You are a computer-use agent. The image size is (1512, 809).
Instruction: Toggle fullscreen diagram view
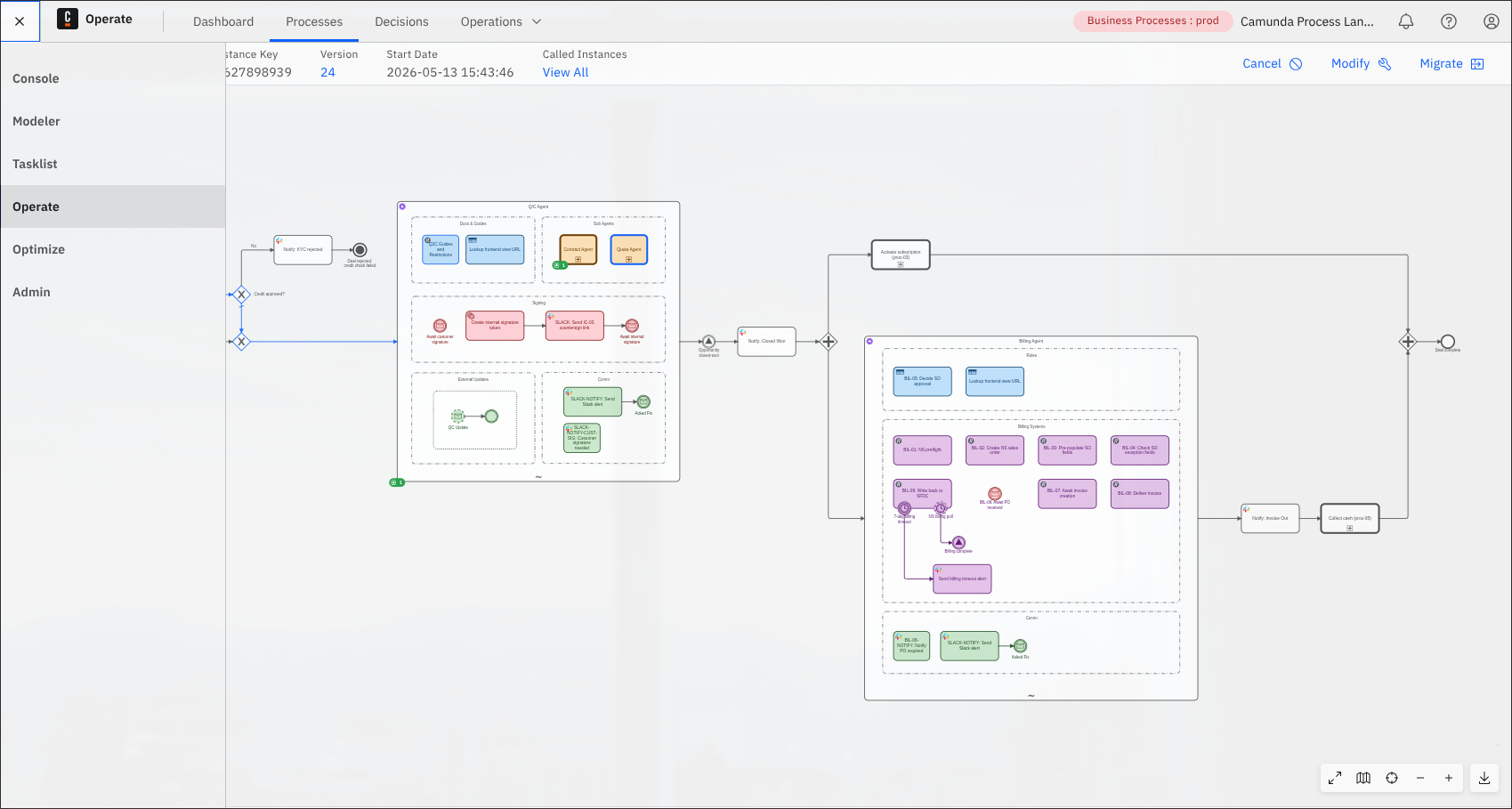point(1335,778)
